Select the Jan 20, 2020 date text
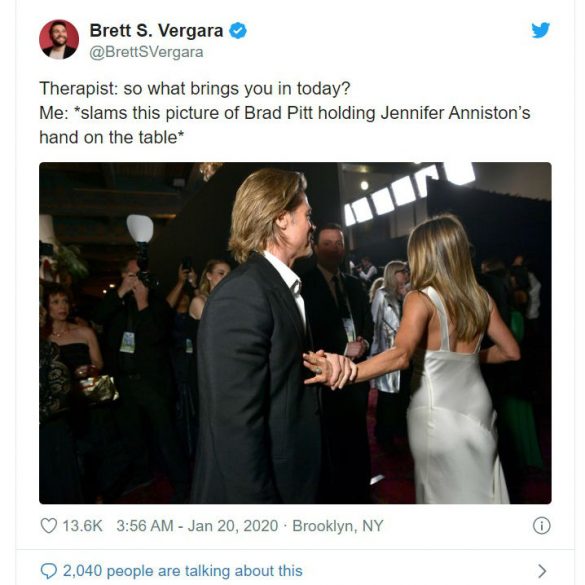Image resolution: width=585 pixels, height=585 pixels. click(x=233, y=526)
